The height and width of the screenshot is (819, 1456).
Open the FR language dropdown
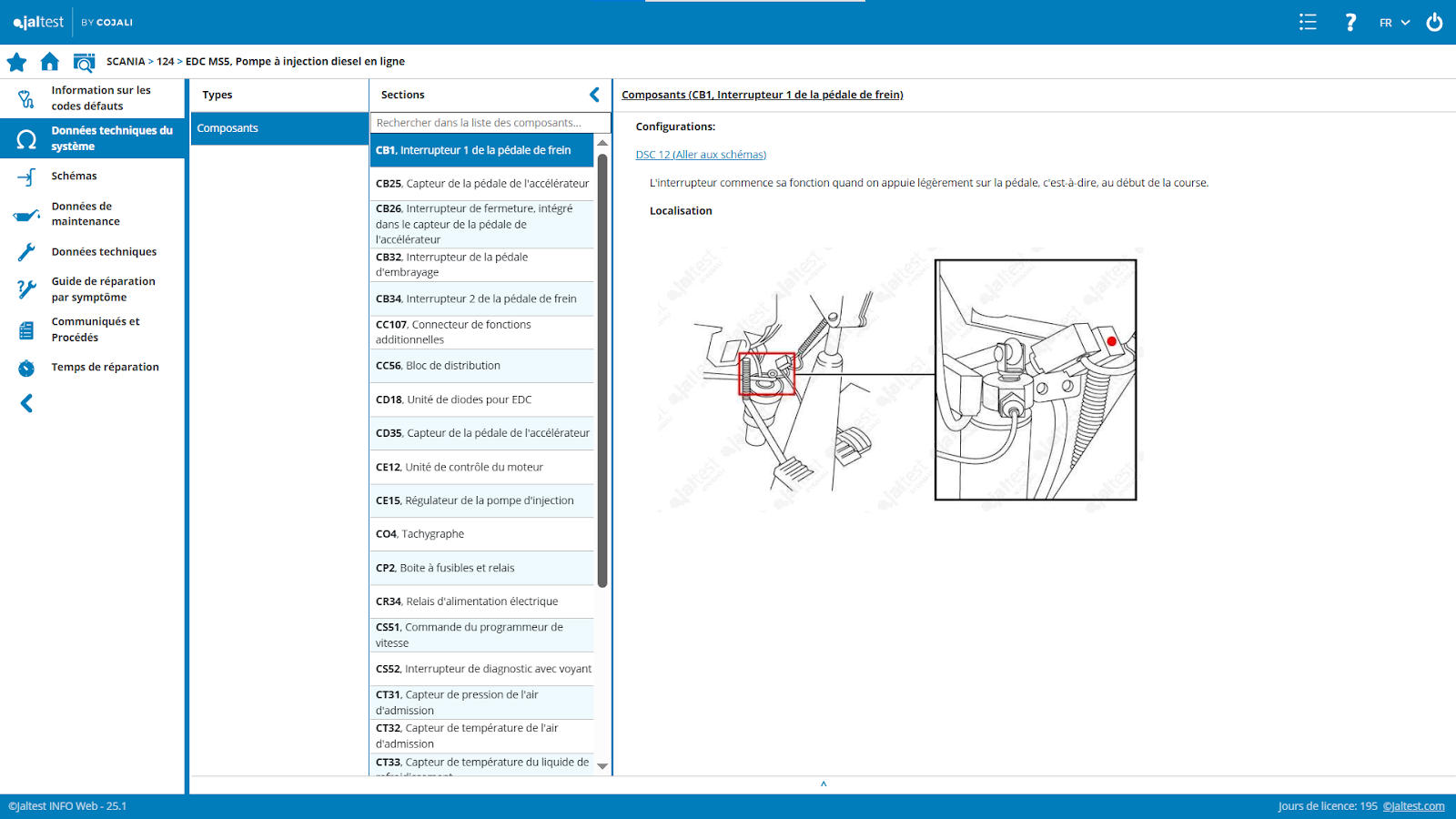(x=1394, y=23)
